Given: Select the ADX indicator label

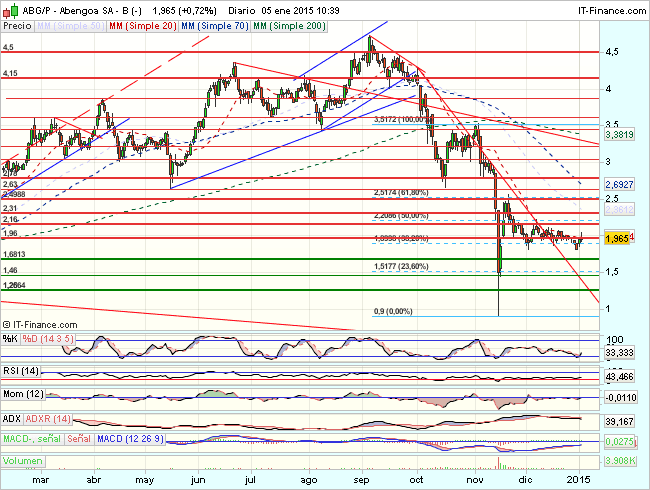Looking at the screenshot, I should (12, 419).
